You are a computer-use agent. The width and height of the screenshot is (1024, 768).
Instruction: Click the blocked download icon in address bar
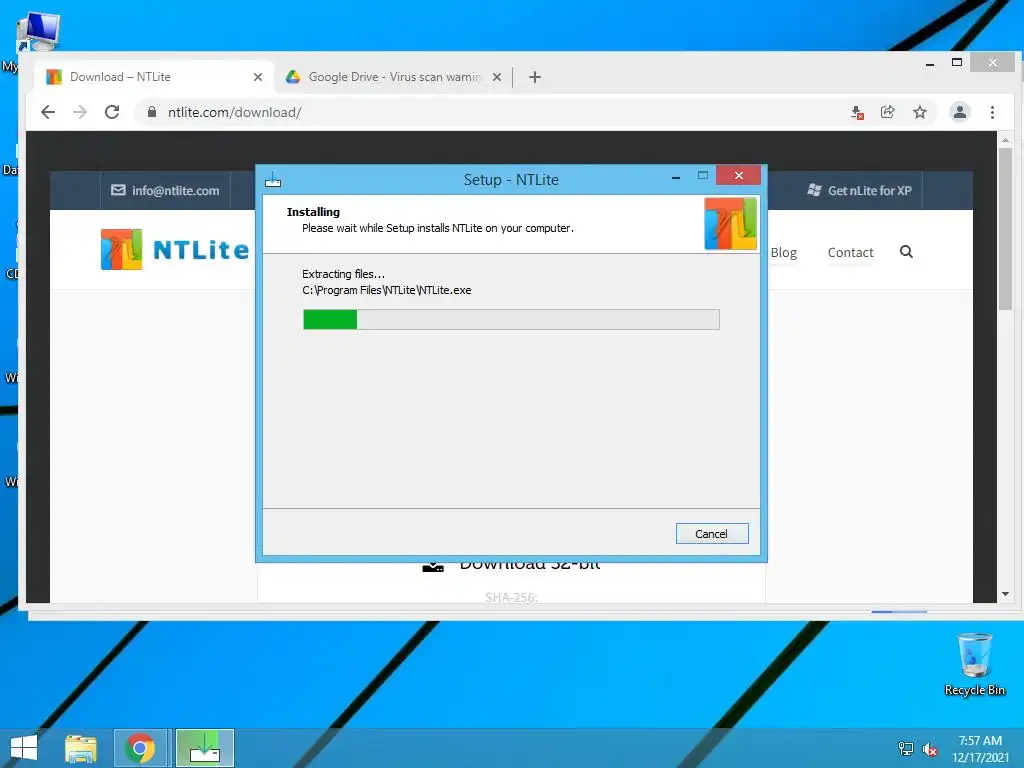(857, 112)
